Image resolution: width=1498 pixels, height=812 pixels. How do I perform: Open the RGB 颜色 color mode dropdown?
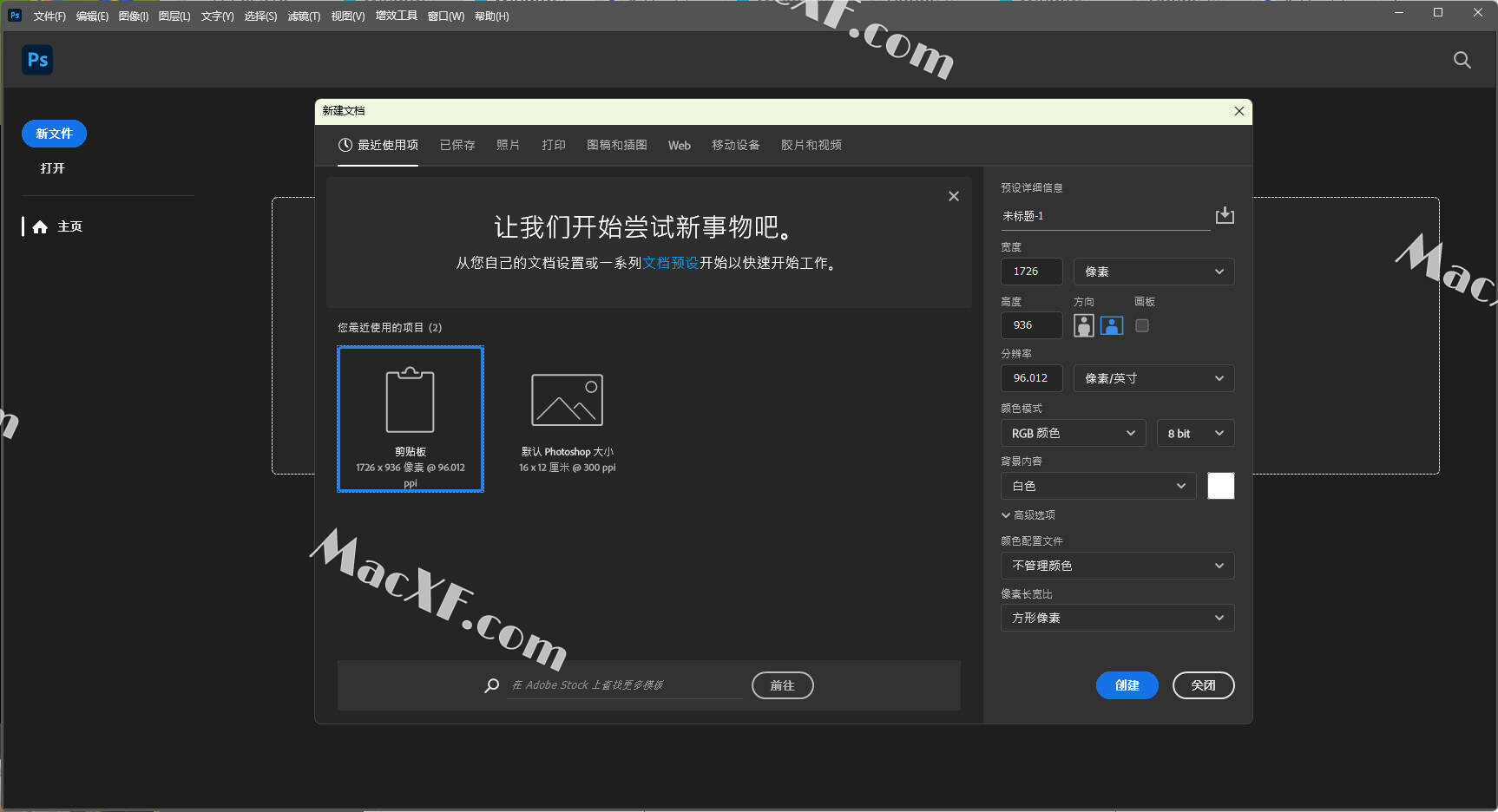pyautogui.click(x=1073, y=433)
